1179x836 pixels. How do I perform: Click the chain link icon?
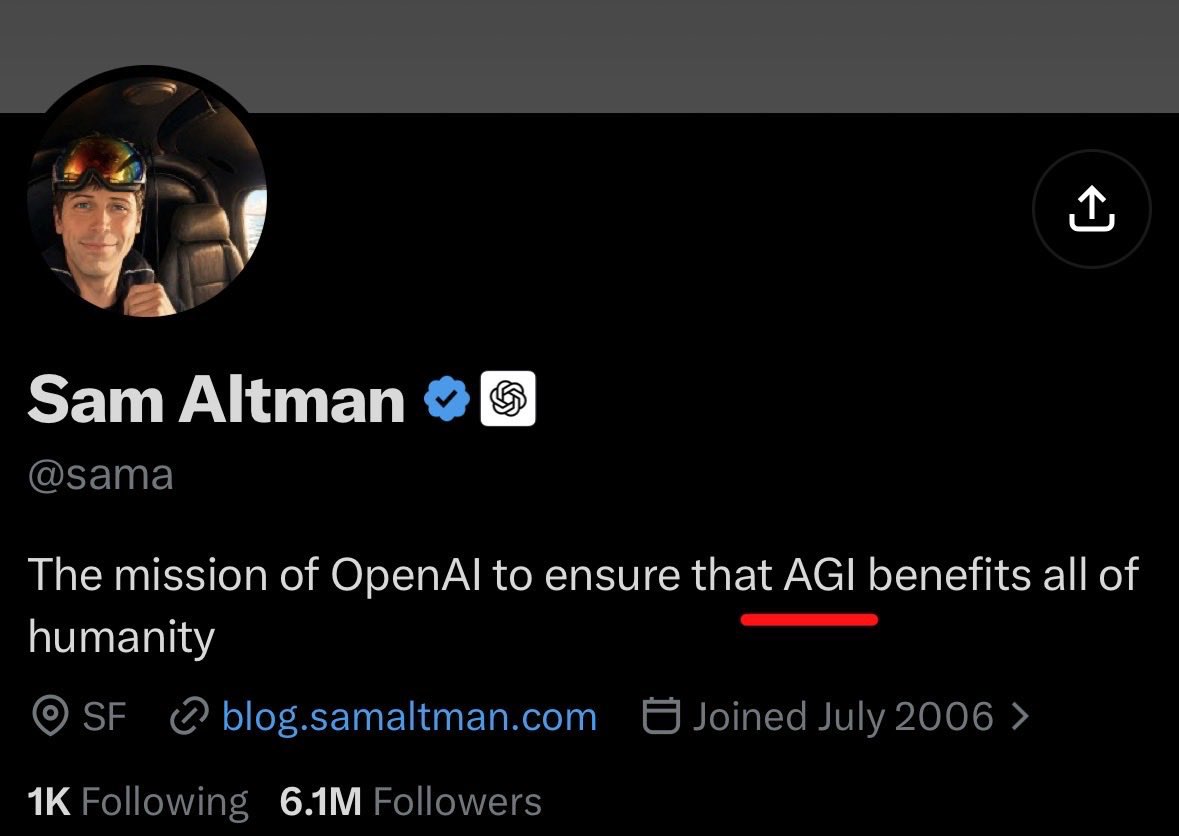point(189,716)
